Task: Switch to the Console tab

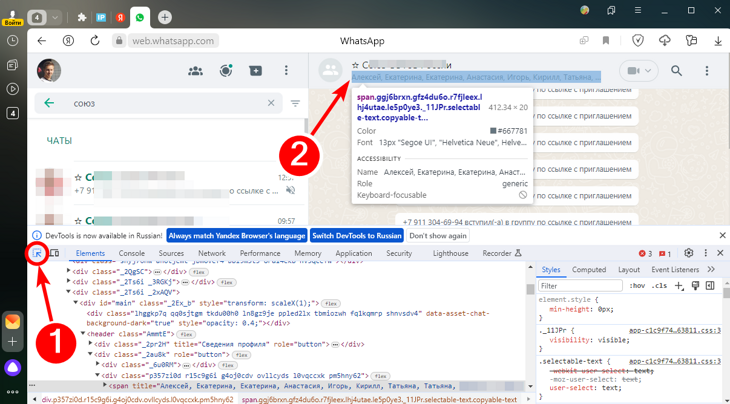Action: point(132,254)
